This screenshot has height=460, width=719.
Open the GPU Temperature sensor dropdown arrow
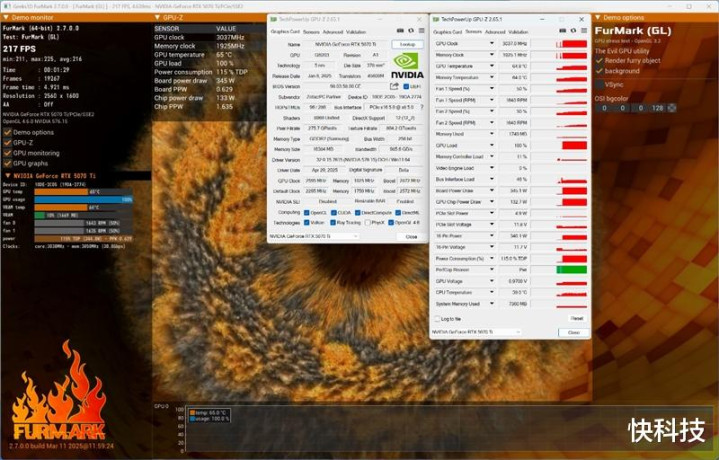click(489, 66)
